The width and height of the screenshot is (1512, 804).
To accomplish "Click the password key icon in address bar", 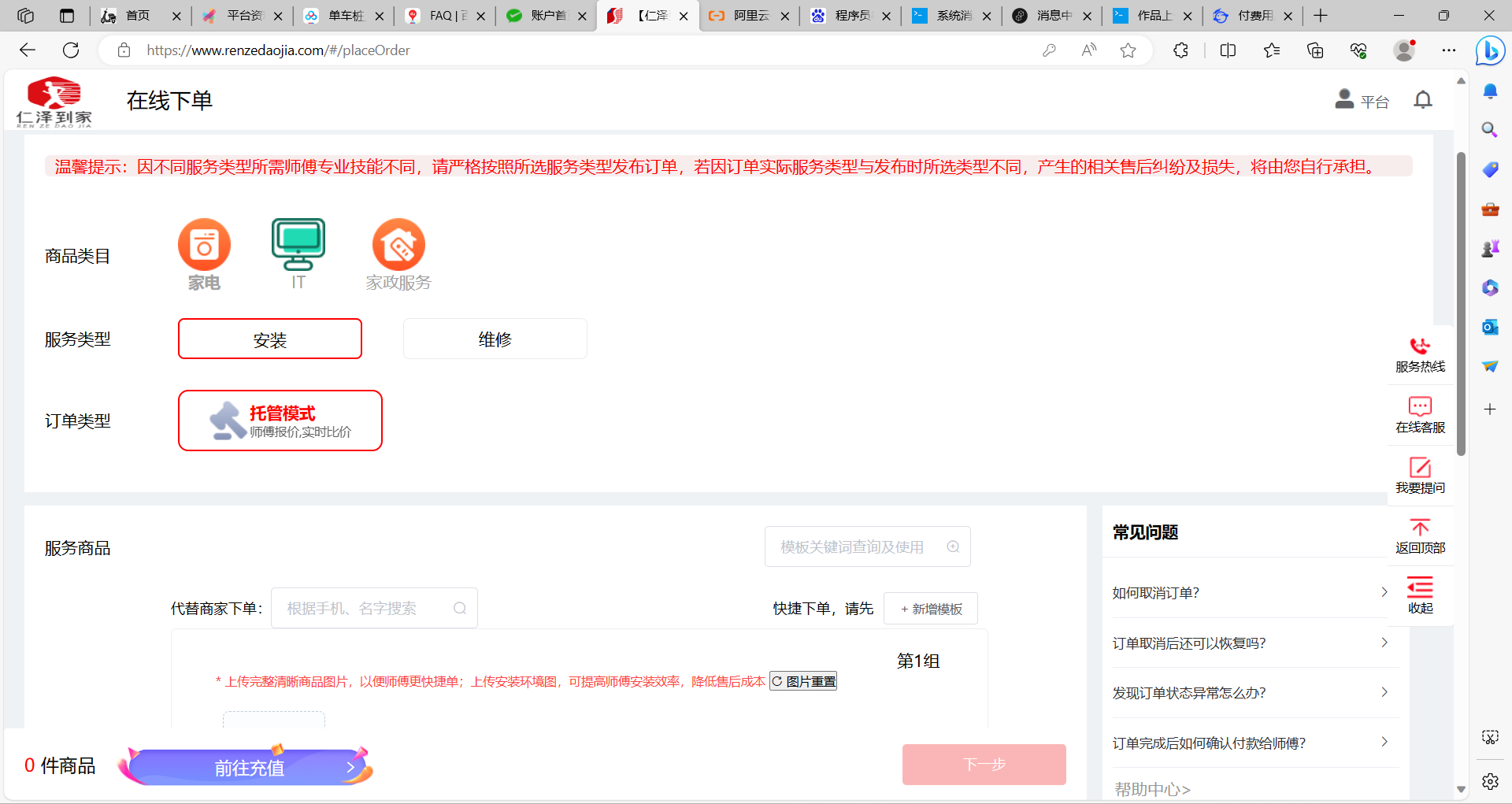I will tap(1049, 50).
